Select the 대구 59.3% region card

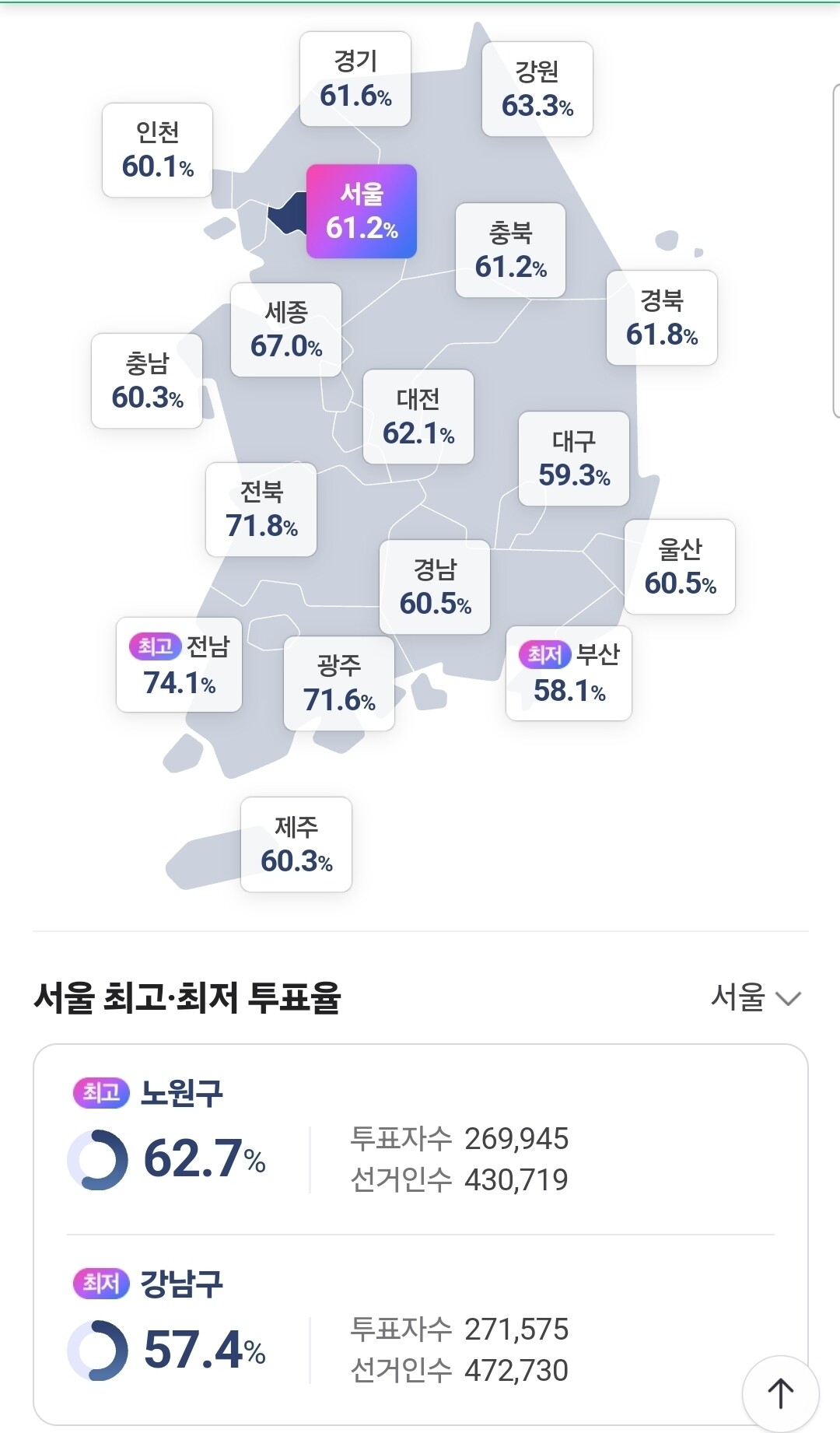tap(574, 459)
